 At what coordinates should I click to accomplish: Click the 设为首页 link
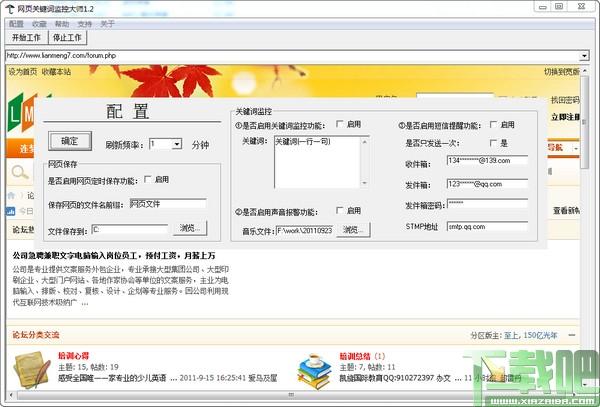(23, 72)
